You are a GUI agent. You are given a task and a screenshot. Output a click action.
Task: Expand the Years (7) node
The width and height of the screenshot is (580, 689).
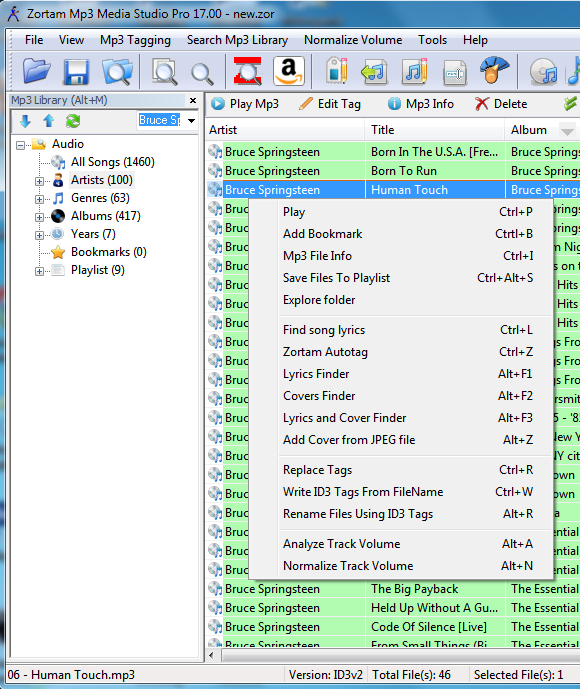(x=39, y=235)
